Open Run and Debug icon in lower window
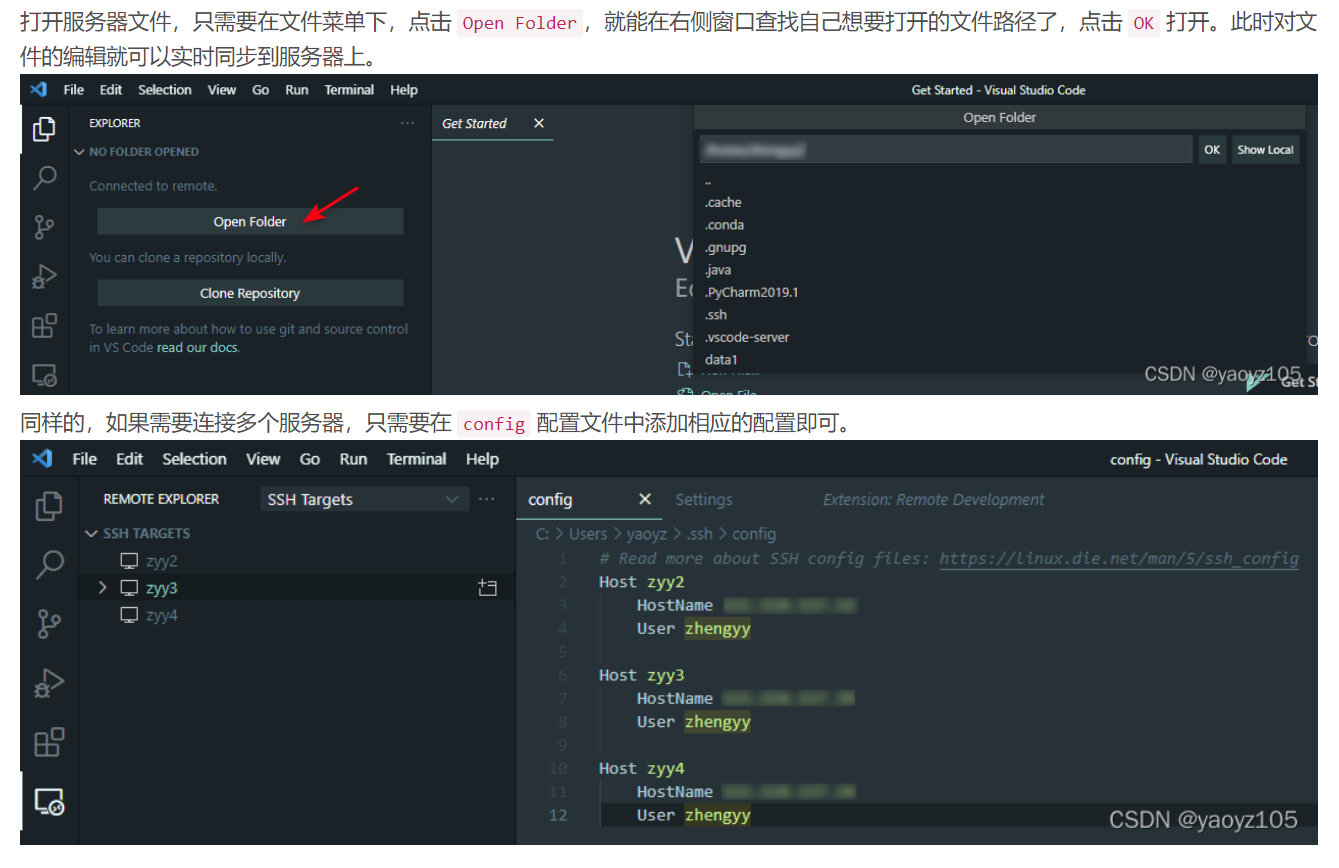This screenshot has width=1339, height=868. [x=49, y=683]
